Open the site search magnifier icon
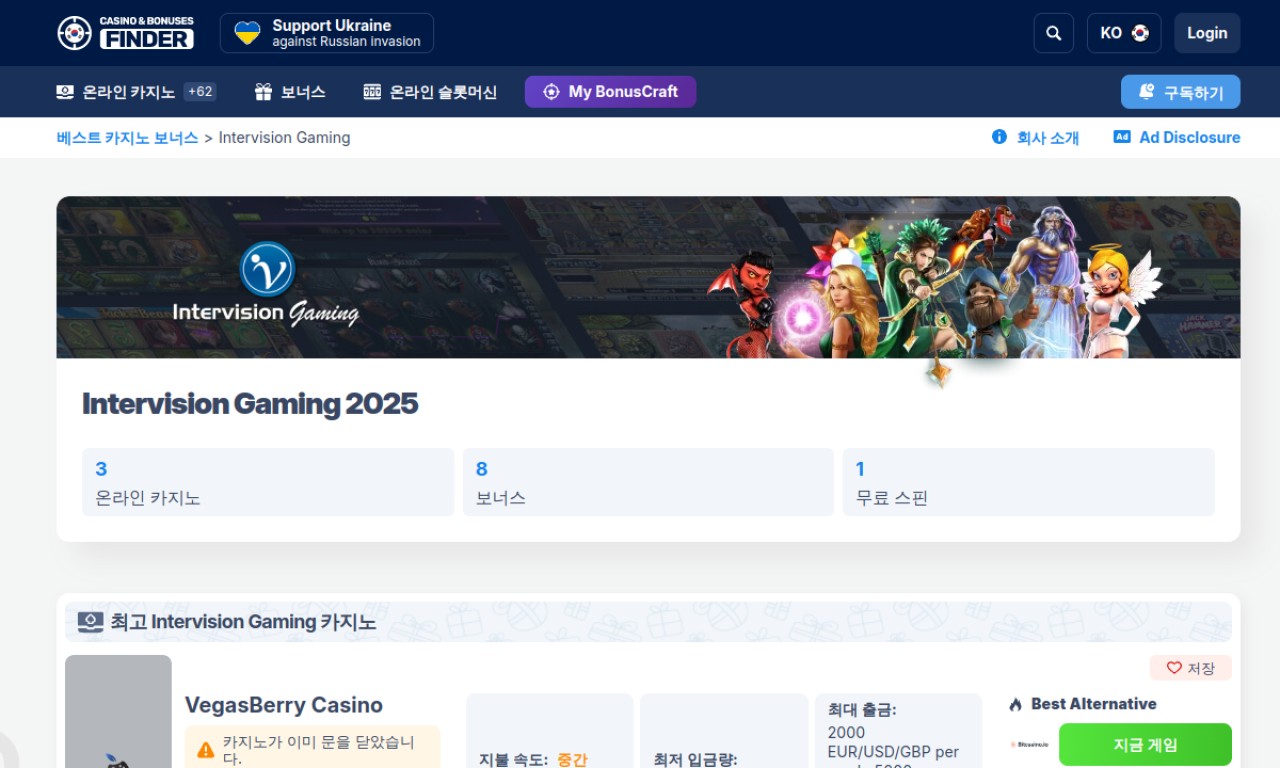The height and width of the screenshot is (768, 1280). [x=1053, y=33]
